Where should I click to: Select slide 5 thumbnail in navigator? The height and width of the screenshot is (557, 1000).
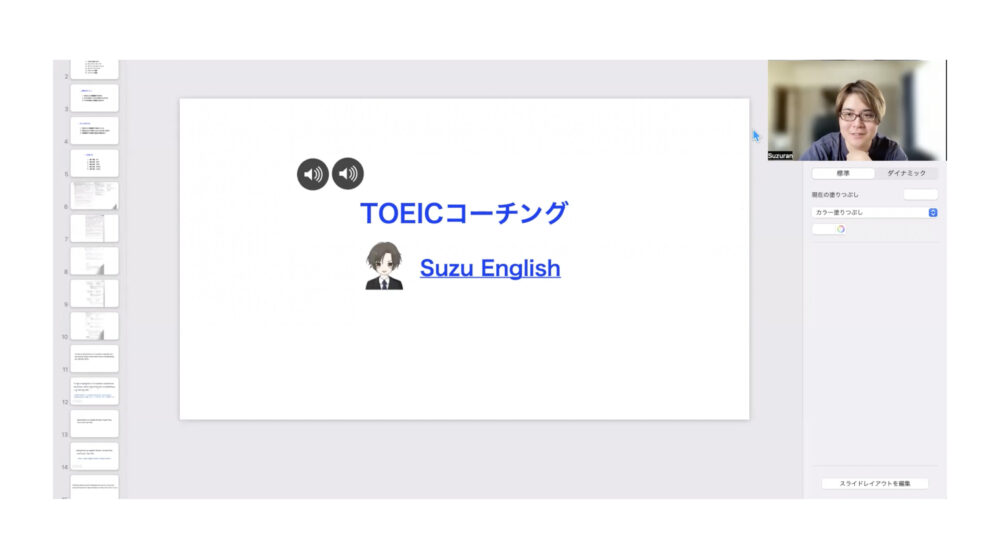[94, 163]
